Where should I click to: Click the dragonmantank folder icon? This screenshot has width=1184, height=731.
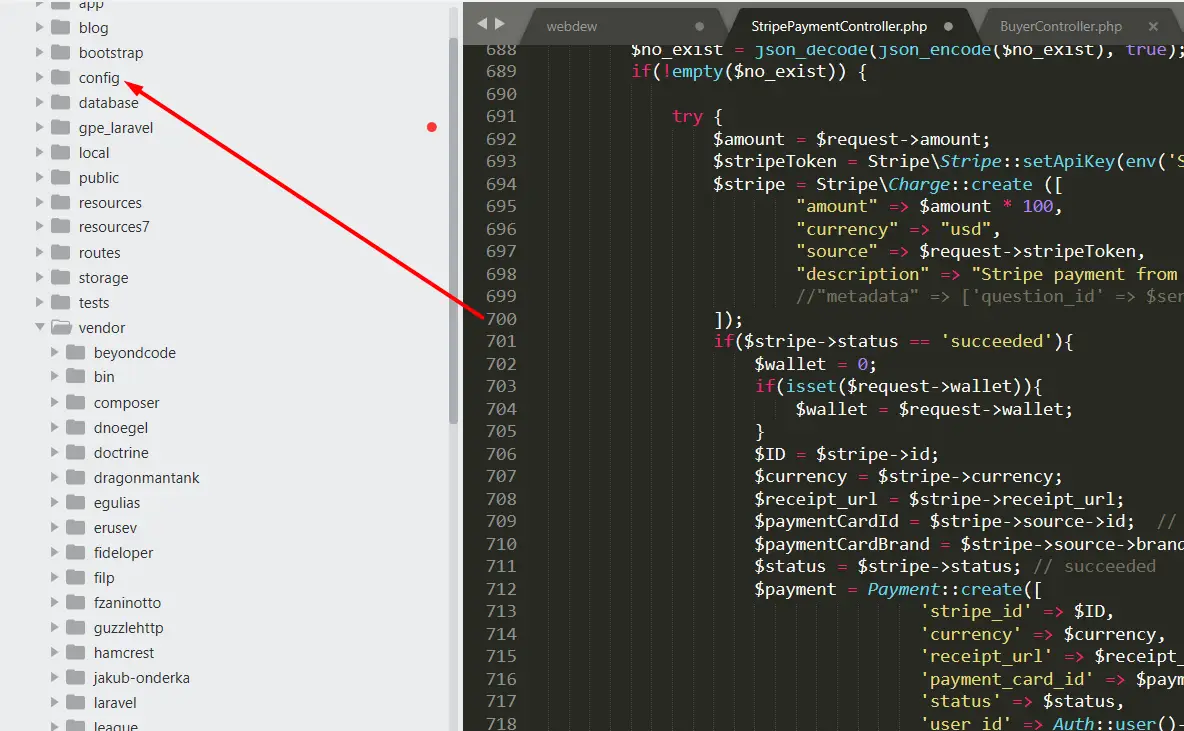coord(76,477)
